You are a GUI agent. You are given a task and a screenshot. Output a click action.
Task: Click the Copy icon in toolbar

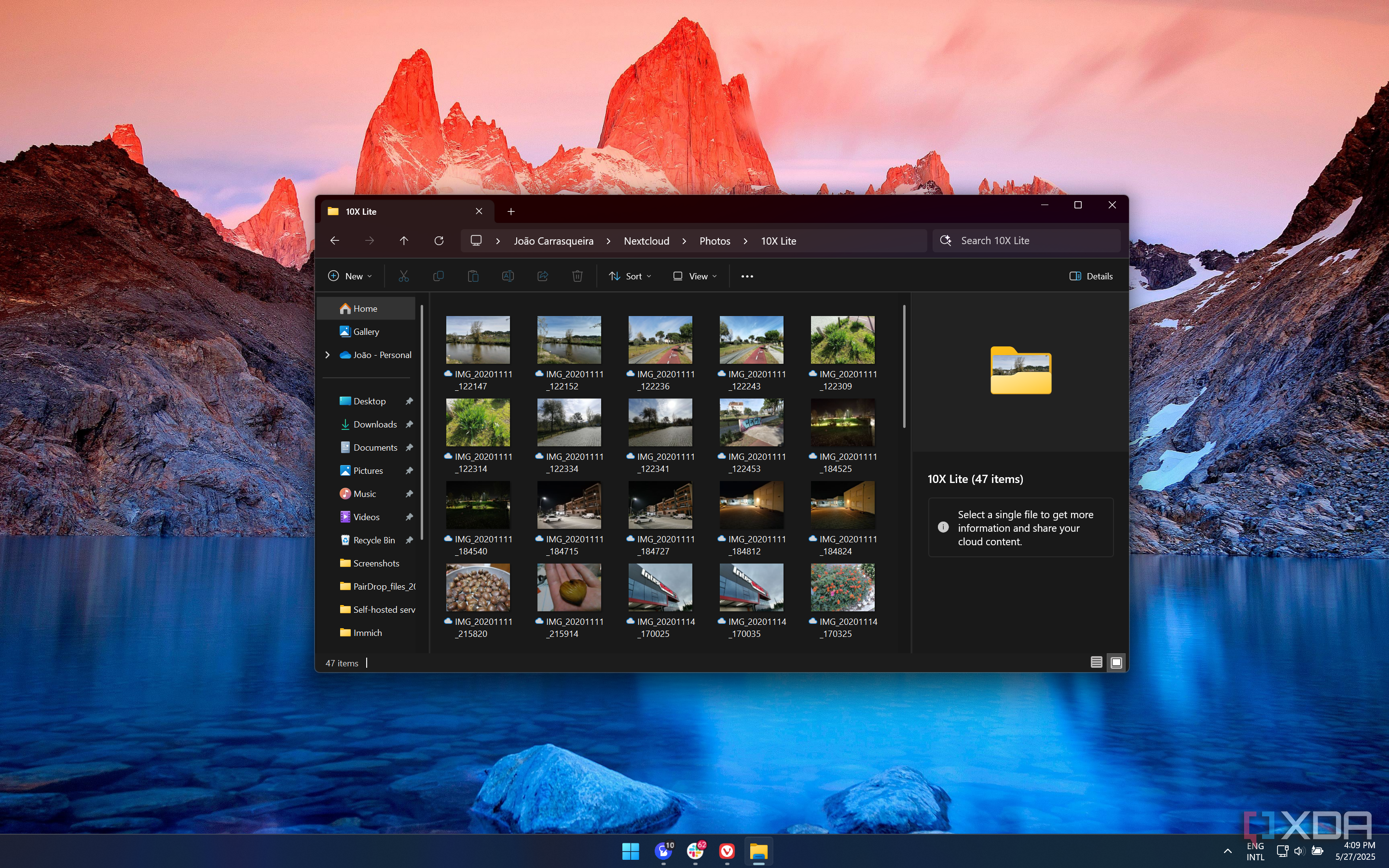[x=439, y=276]
